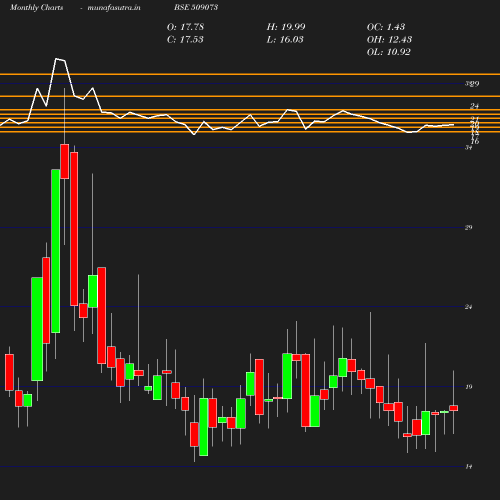Select the "BSE 509073" symbol text
This screenshot has height=500, width=500.
pyautogui.click(x=196, y=7)
